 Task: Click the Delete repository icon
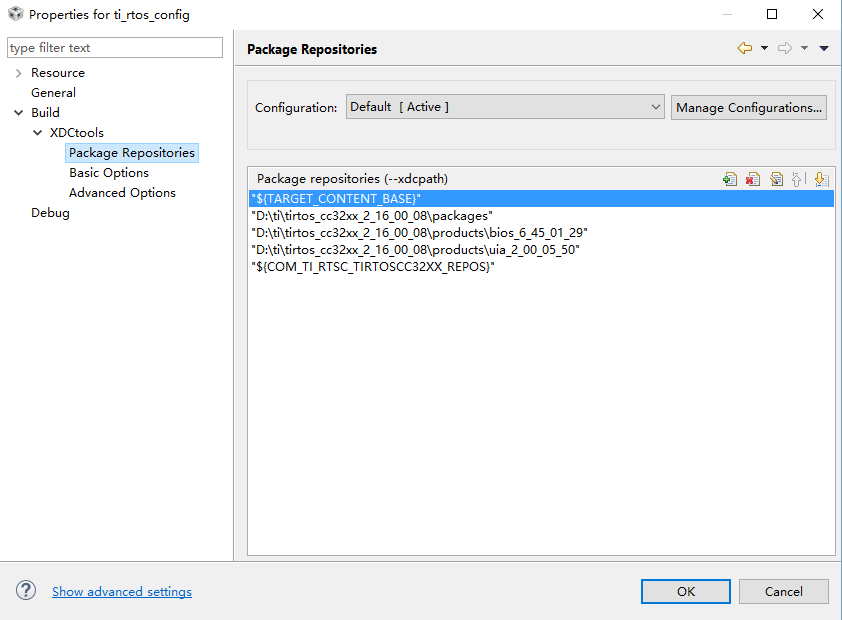pos(753,179)
